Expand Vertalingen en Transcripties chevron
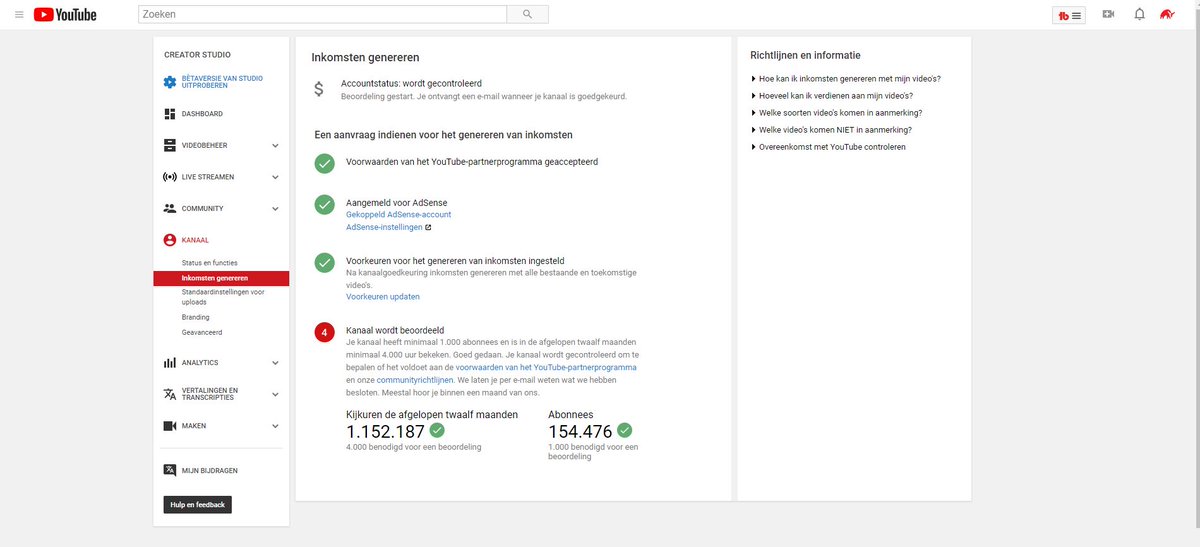 [275, 394]
